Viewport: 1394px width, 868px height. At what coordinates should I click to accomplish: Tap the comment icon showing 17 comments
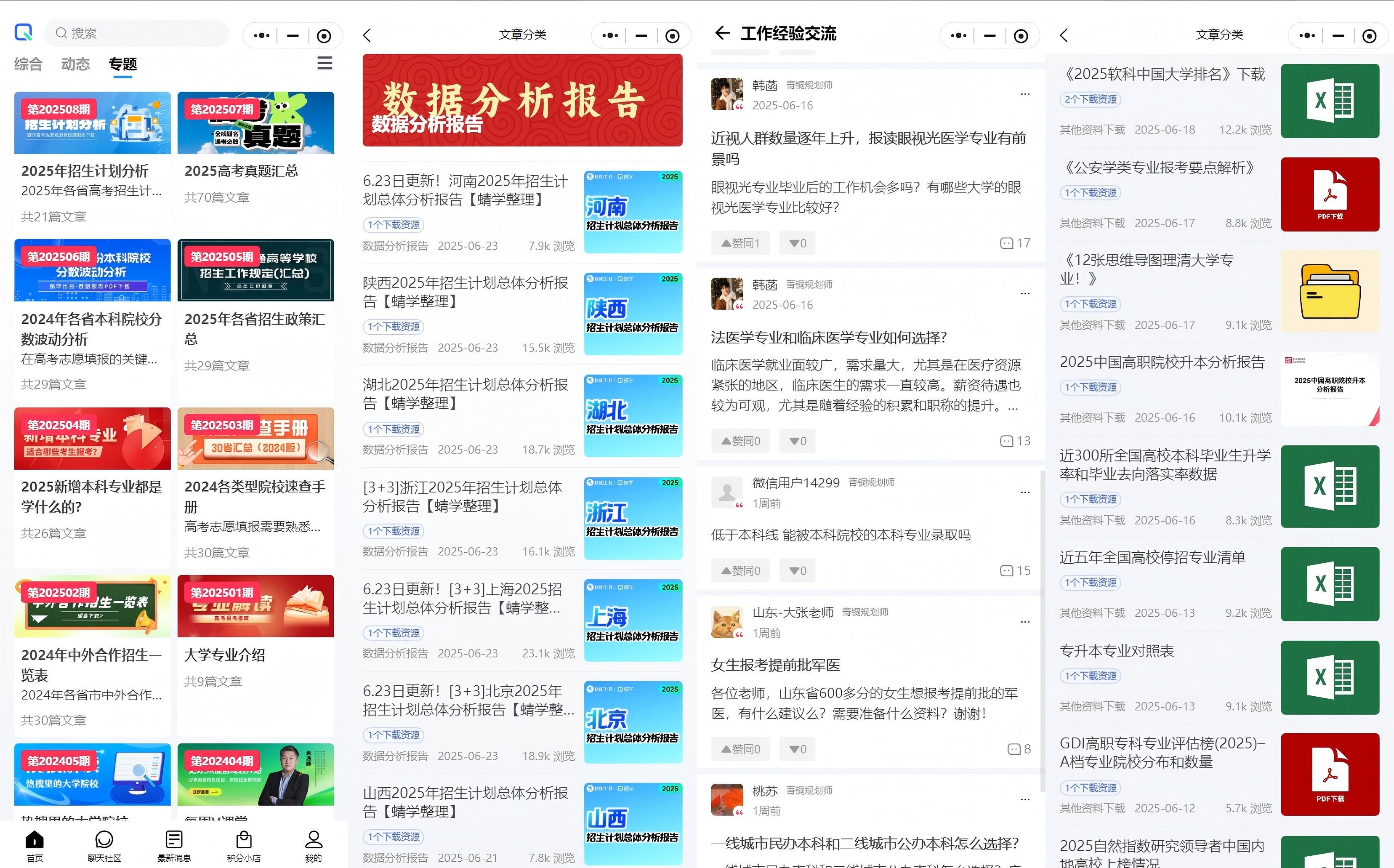tap(1015, 243)
